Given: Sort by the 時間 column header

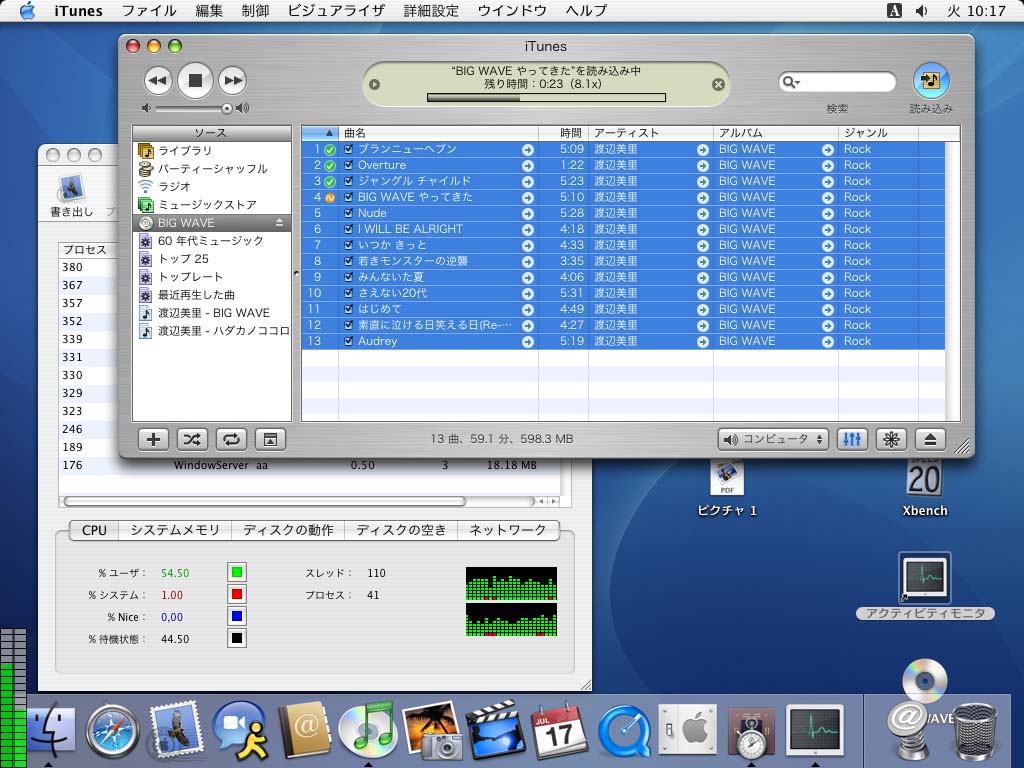Looking at the screenshot, I should coord(563,133).
